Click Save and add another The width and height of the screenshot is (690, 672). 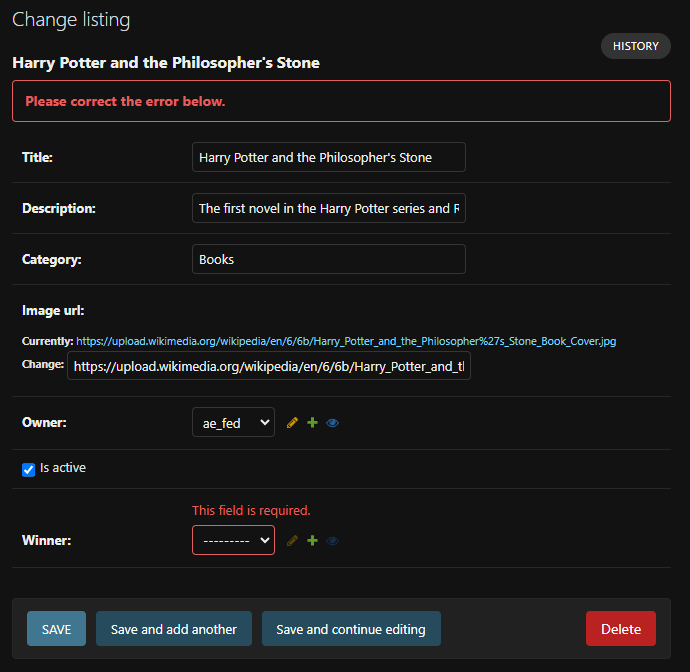(x=174, y=628)
